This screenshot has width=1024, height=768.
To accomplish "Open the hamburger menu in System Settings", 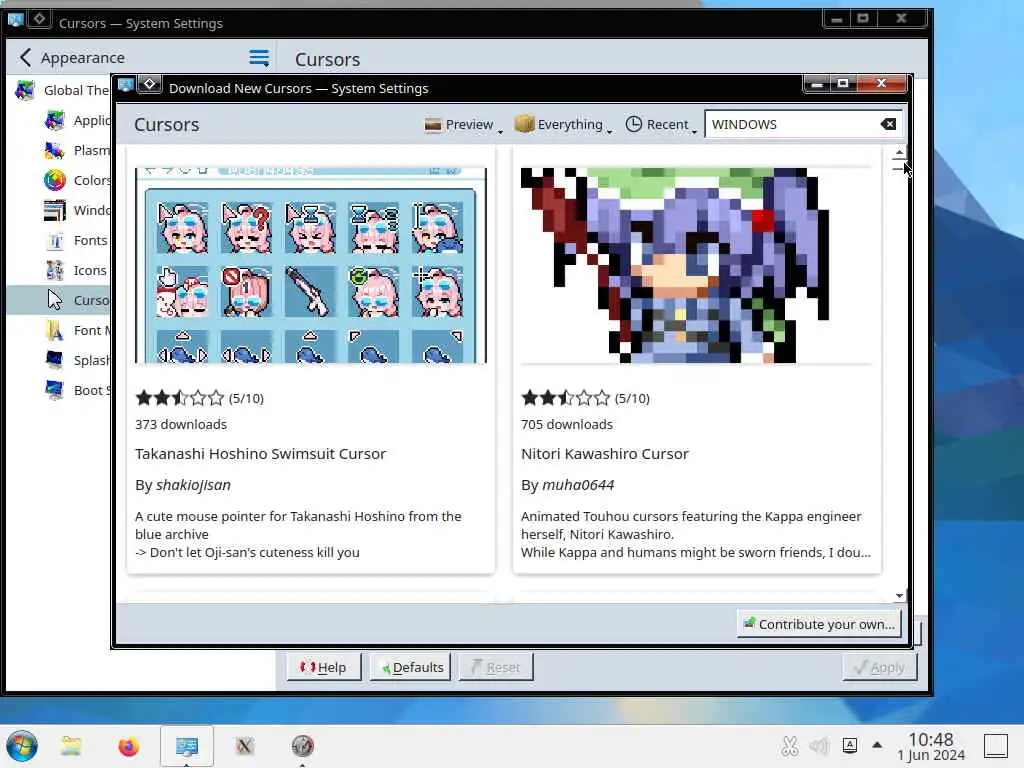I will click(259, 57).
